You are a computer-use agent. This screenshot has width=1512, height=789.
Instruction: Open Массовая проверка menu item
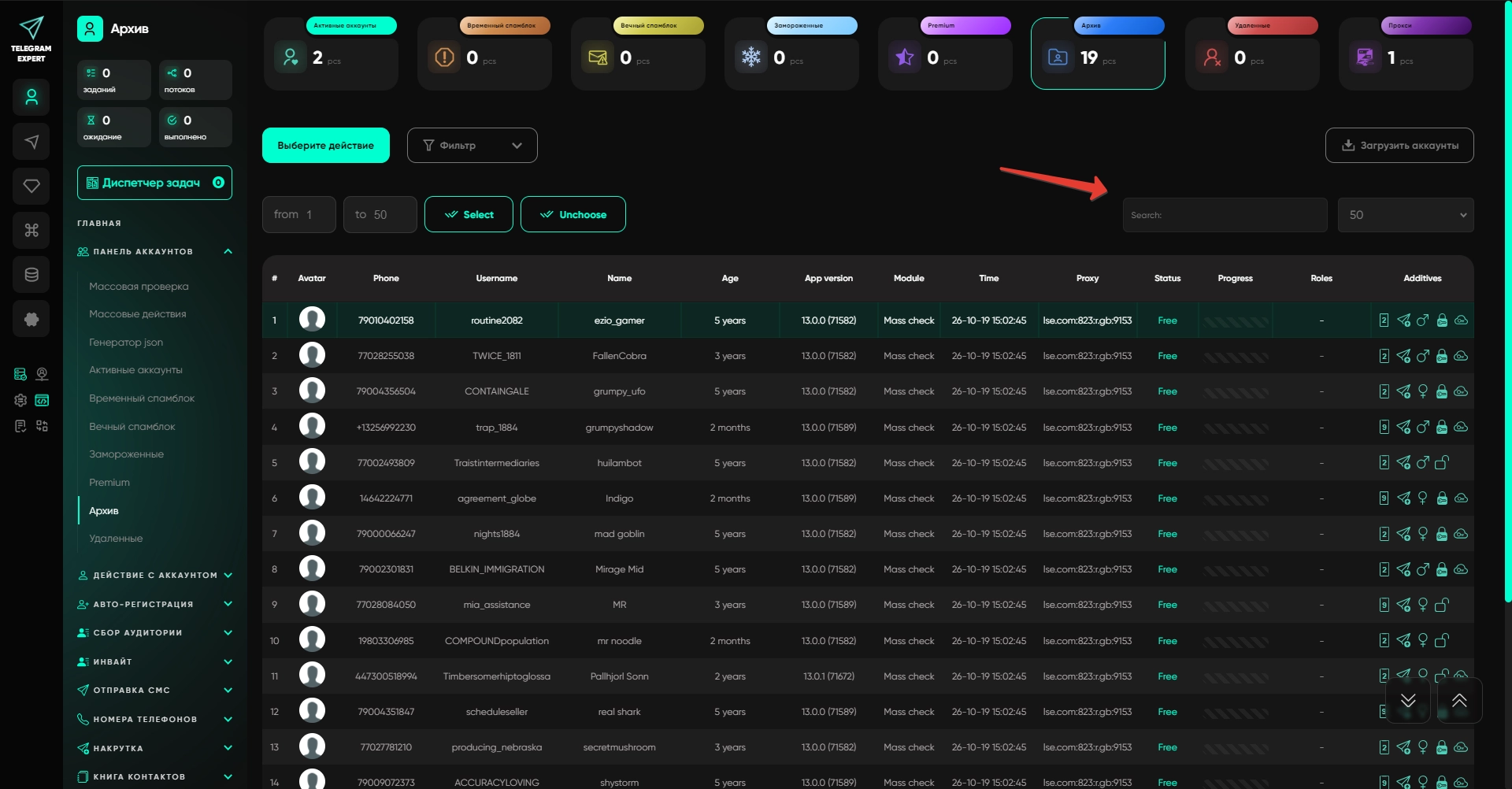(139, 287)
